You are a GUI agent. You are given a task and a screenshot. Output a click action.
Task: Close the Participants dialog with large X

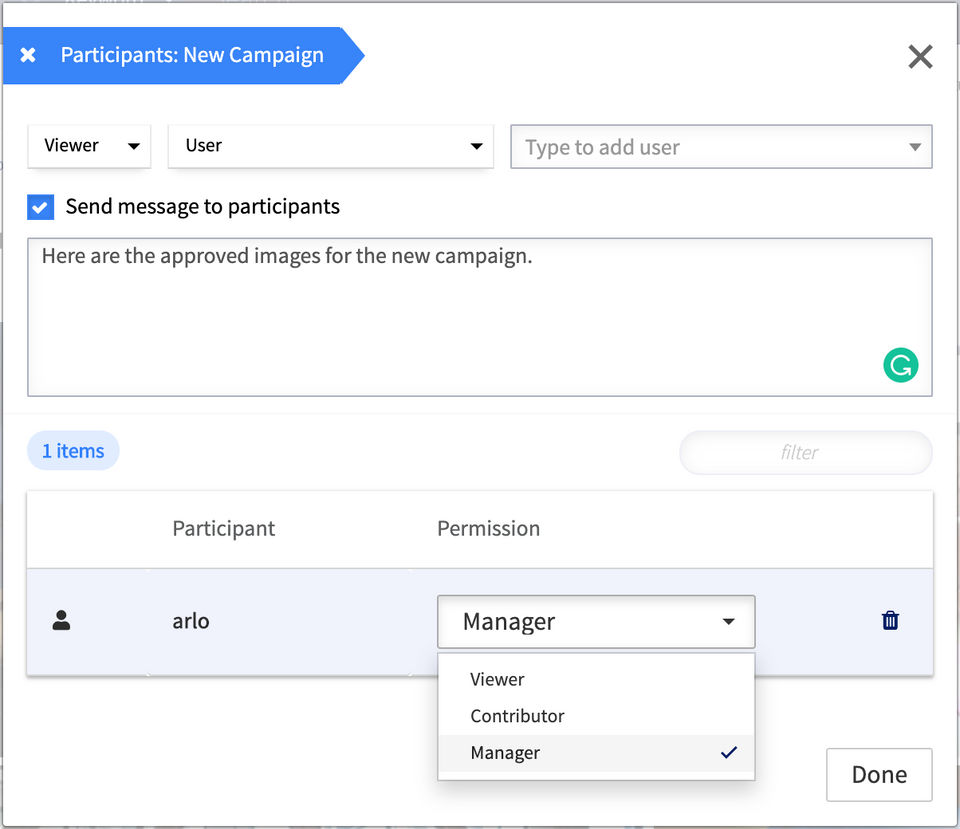pyautogui.click(x=920, y=57)
